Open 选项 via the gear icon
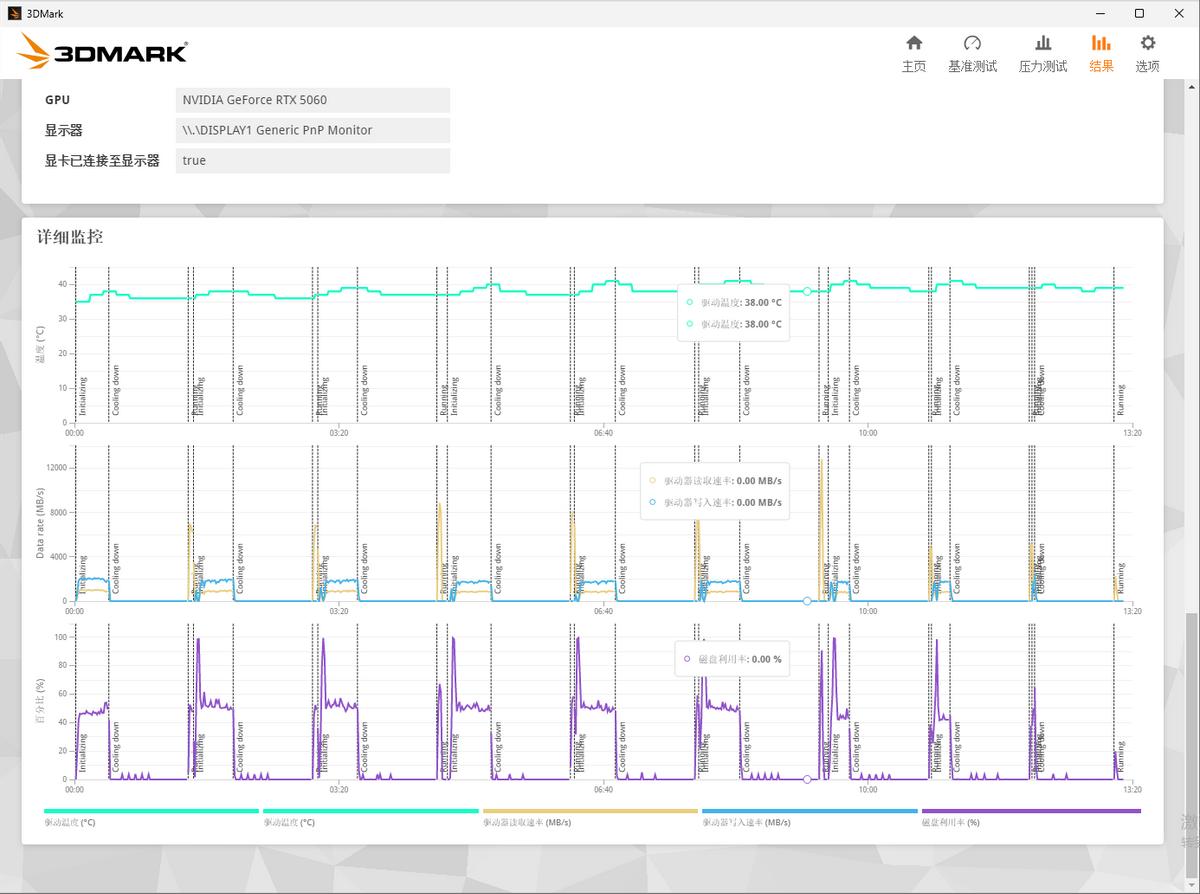 click(1147, 53)
